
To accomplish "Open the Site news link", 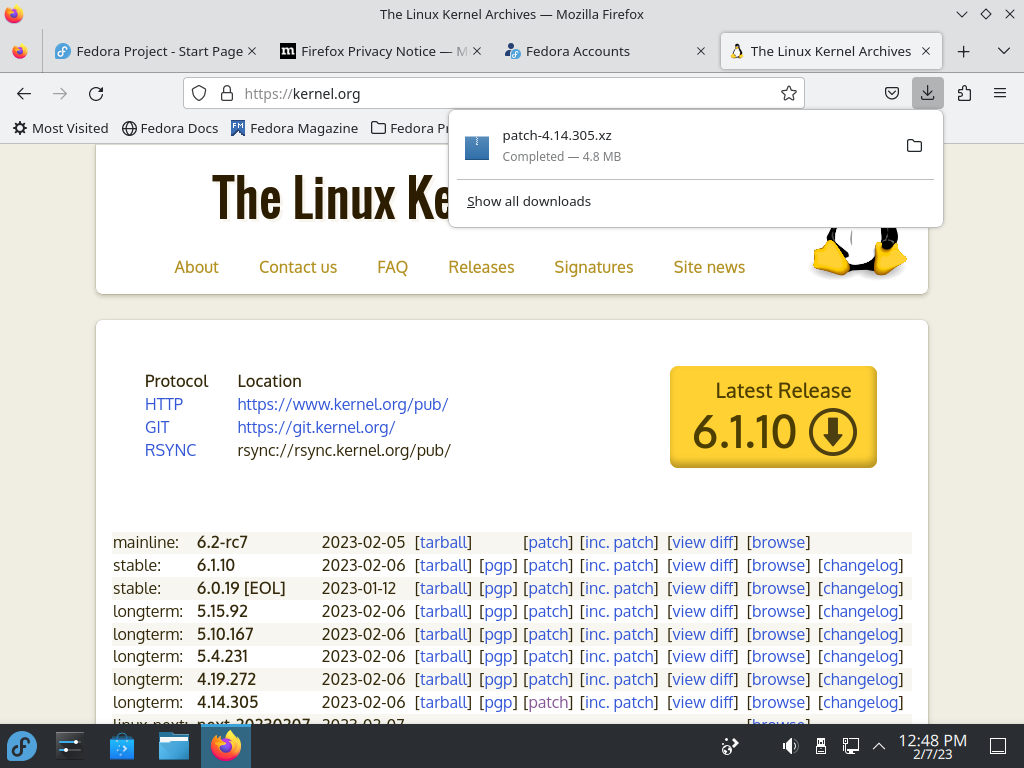I will coord(709,267).
